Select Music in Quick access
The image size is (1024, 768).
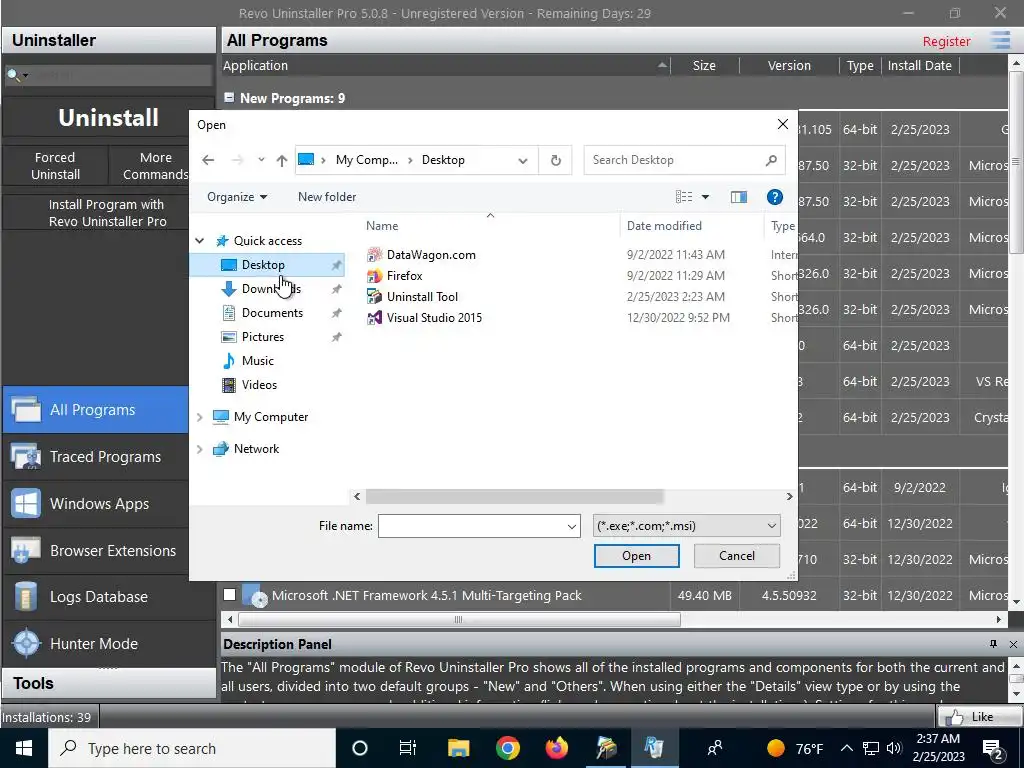(x=257, y=361)
